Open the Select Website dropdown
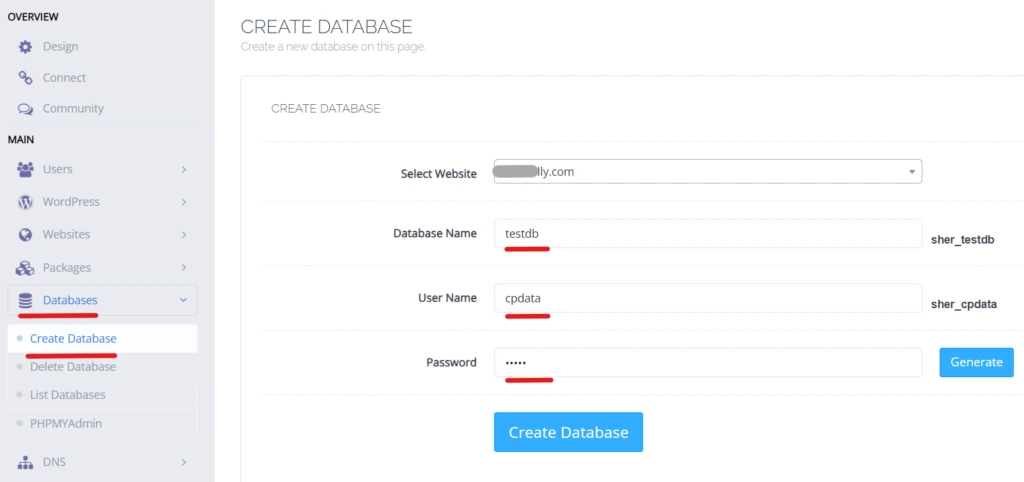This screenshot has height=482, width=1024. (x=707, y=172)
